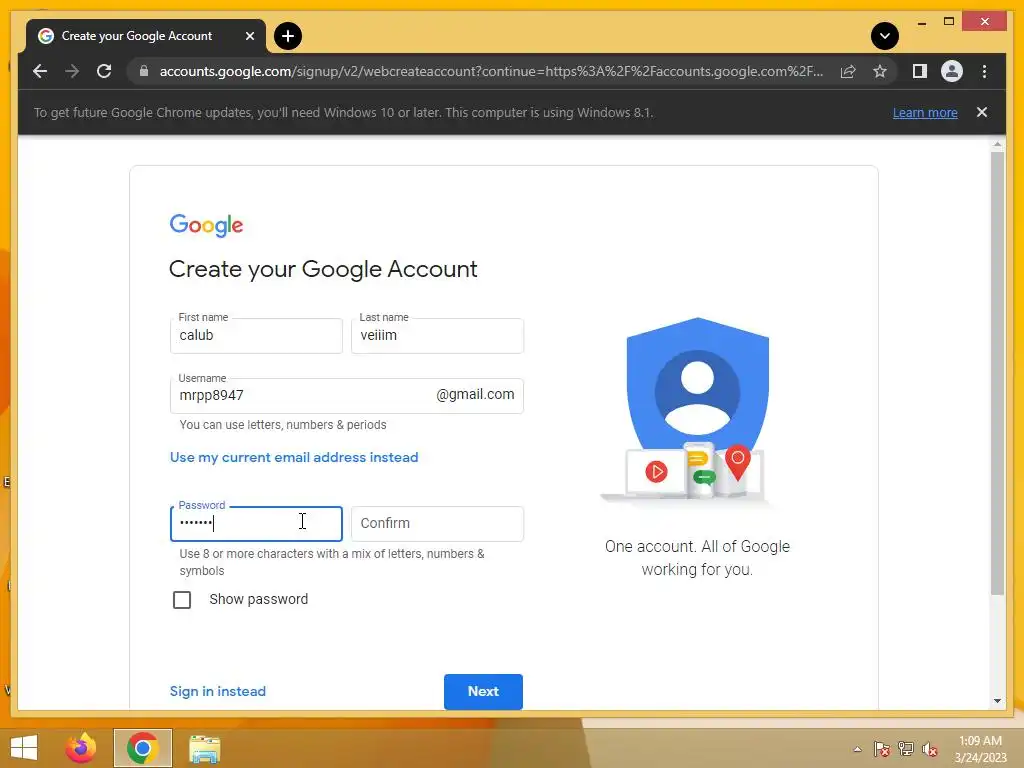Click the scrollbar up arrow
The image size is (1024, 768).
[997, 144]
